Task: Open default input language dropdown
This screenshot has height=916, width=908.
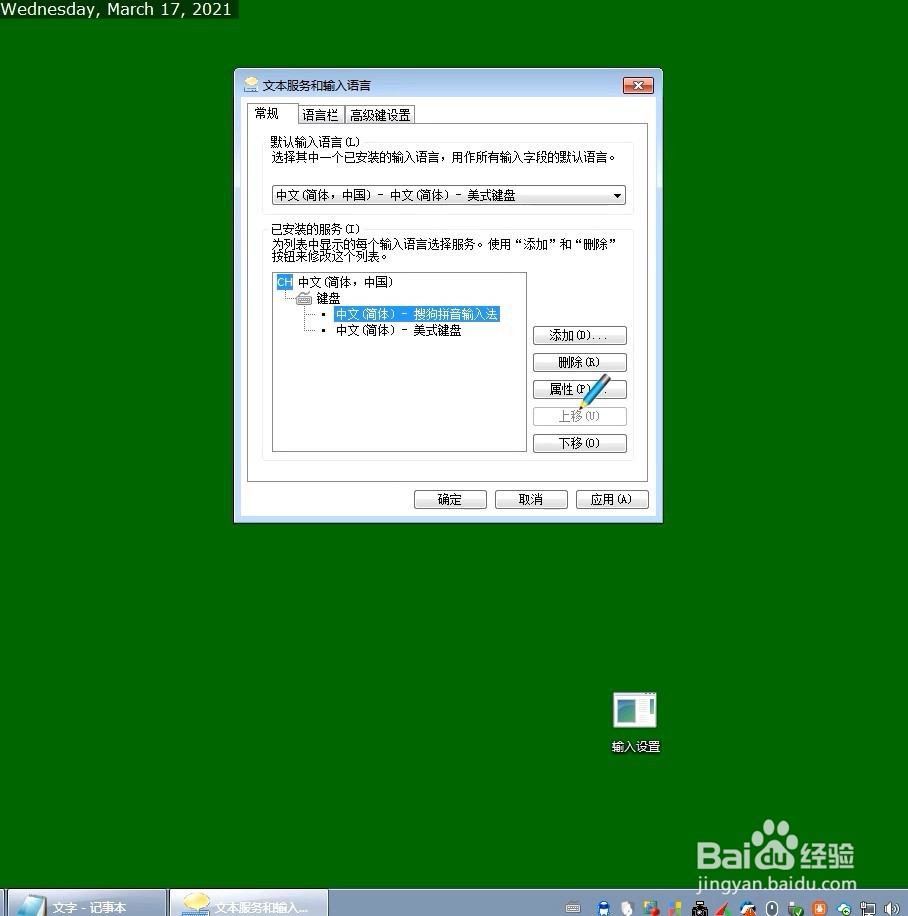Action: point(448,195)
